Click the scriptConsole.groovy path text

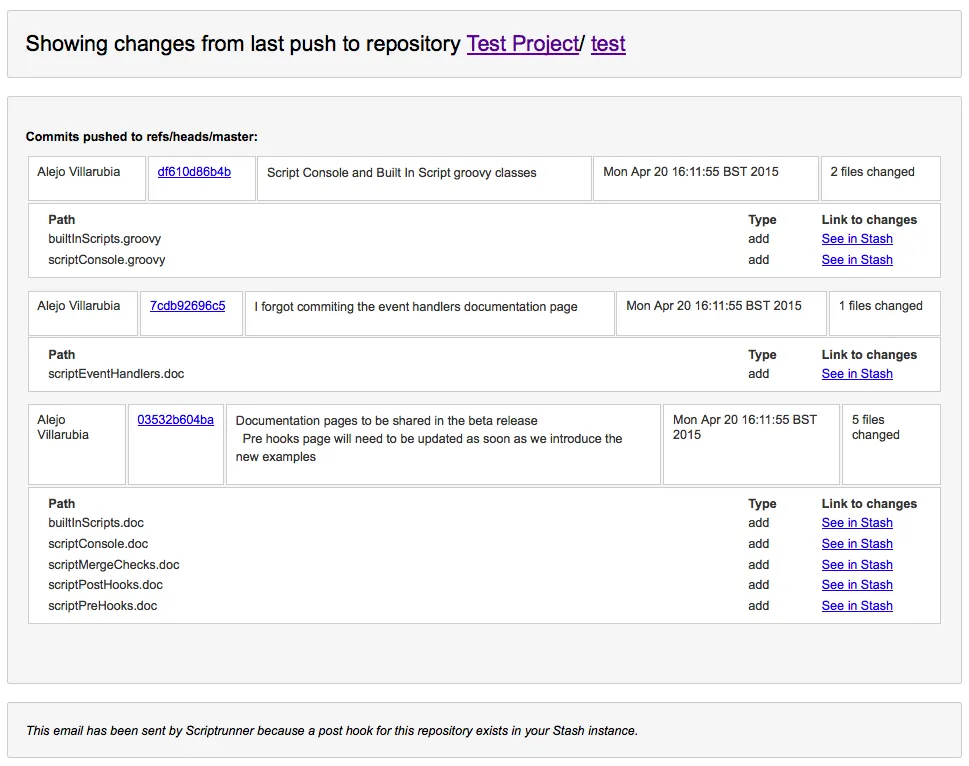(x=106, y=260)
